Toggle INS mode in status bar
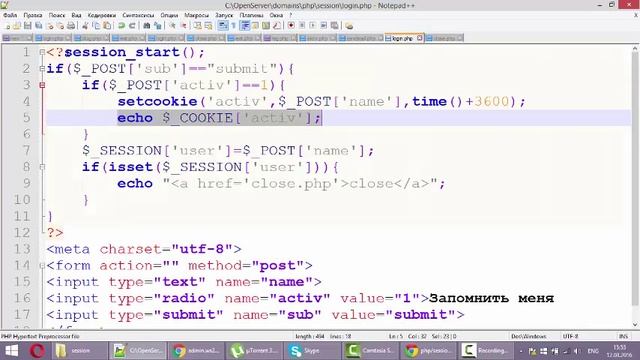This screenshot has width=640, height=360. (623, 336)
